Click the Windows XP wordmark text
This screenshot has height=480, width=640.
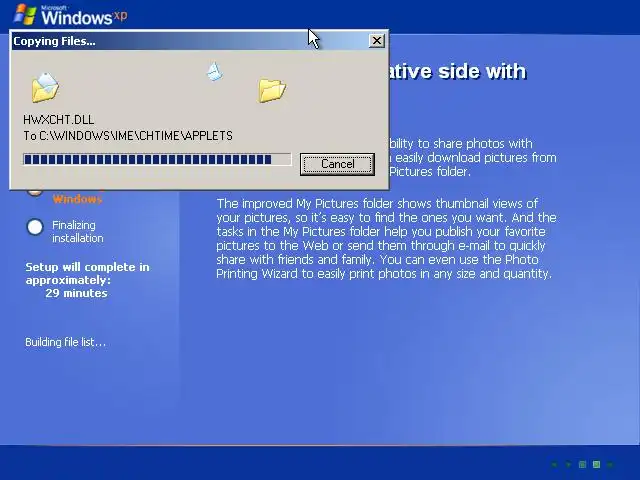click(x=84, y=17)
